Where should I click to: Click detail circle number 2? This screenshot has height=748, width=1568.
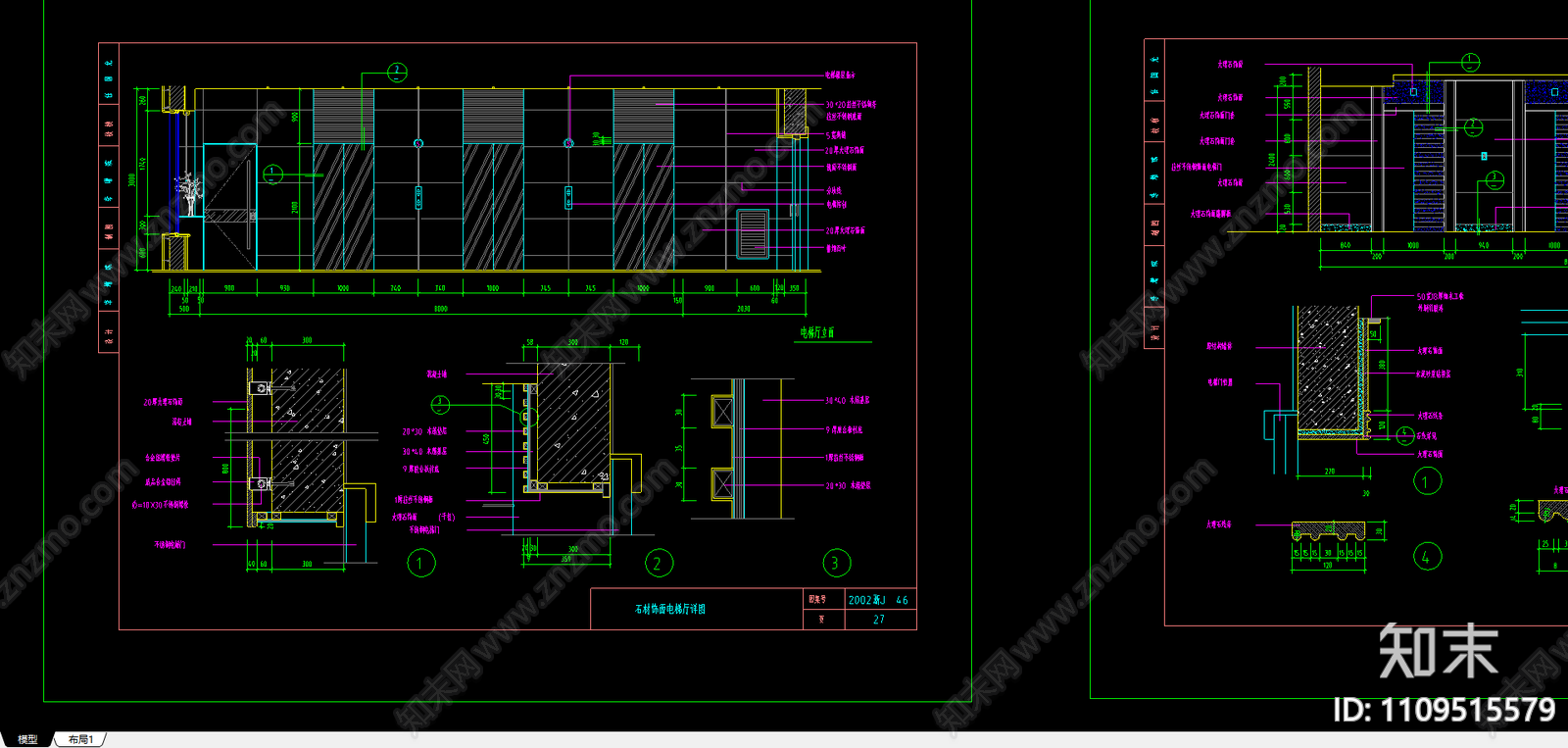tap(659, 563)
